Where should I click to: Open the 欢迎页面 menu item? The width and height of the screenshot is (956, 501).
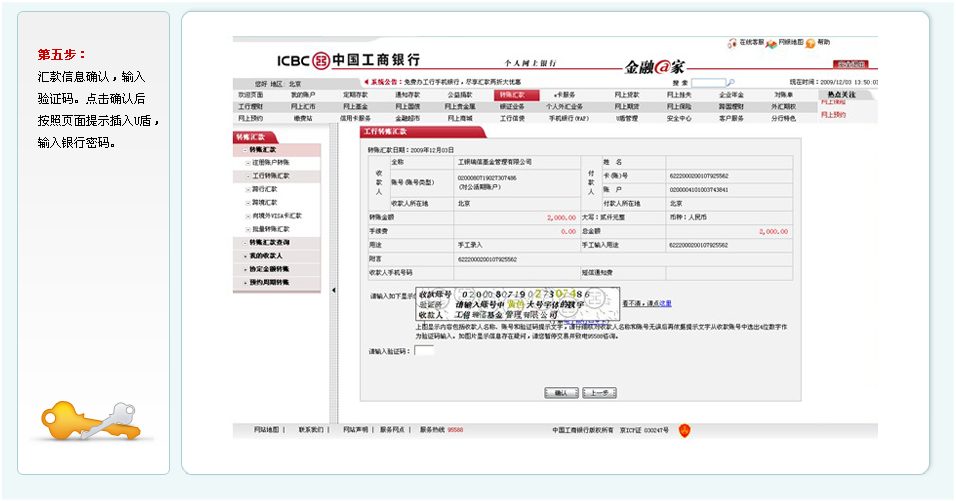pyautogui.click(x=251, y=95)
